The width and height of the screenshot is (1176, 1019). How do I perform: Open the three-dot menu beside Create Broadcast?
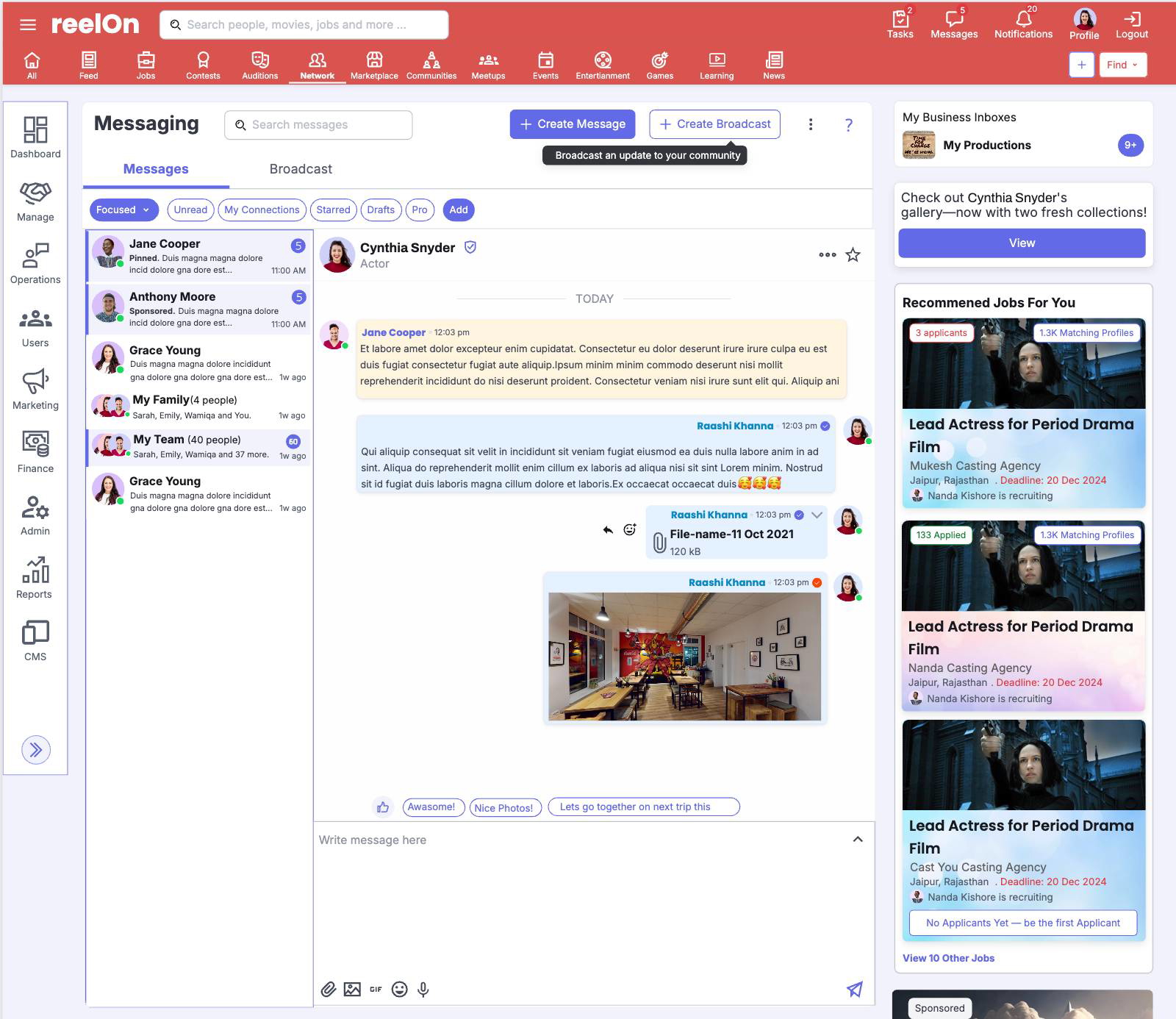pos(811,124)
